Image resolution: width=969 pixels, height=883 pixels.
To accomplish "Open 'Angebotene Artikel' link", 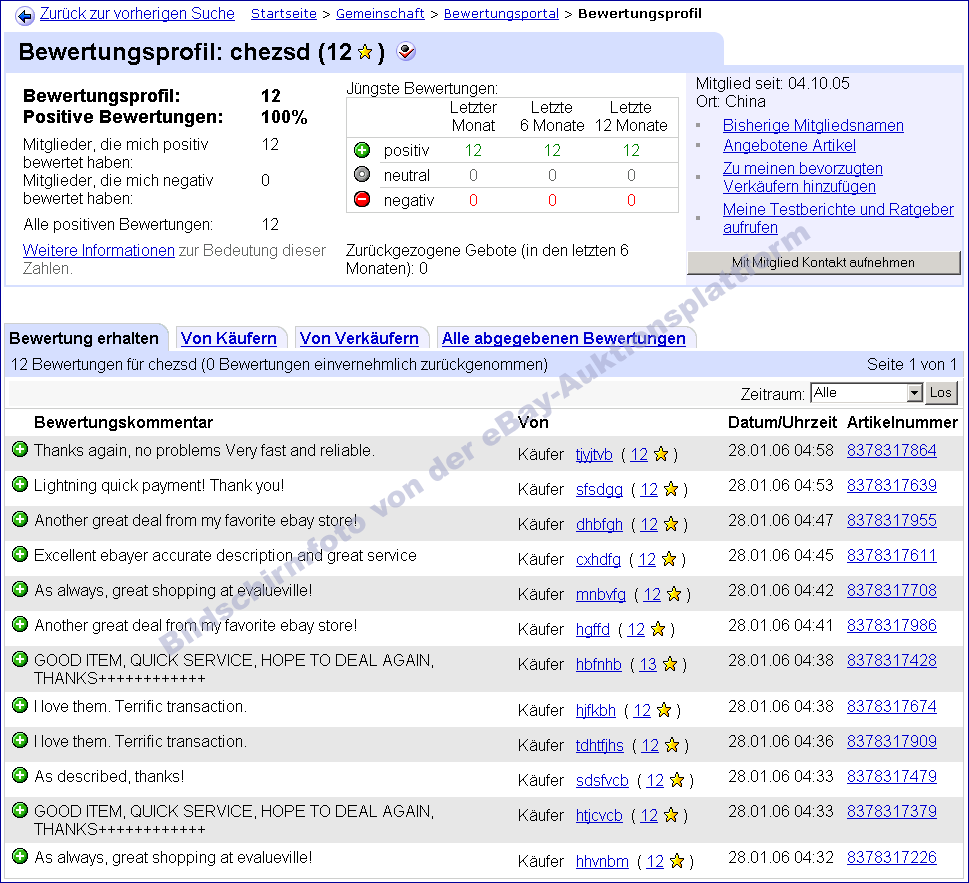I will click(x=789, y=146).
